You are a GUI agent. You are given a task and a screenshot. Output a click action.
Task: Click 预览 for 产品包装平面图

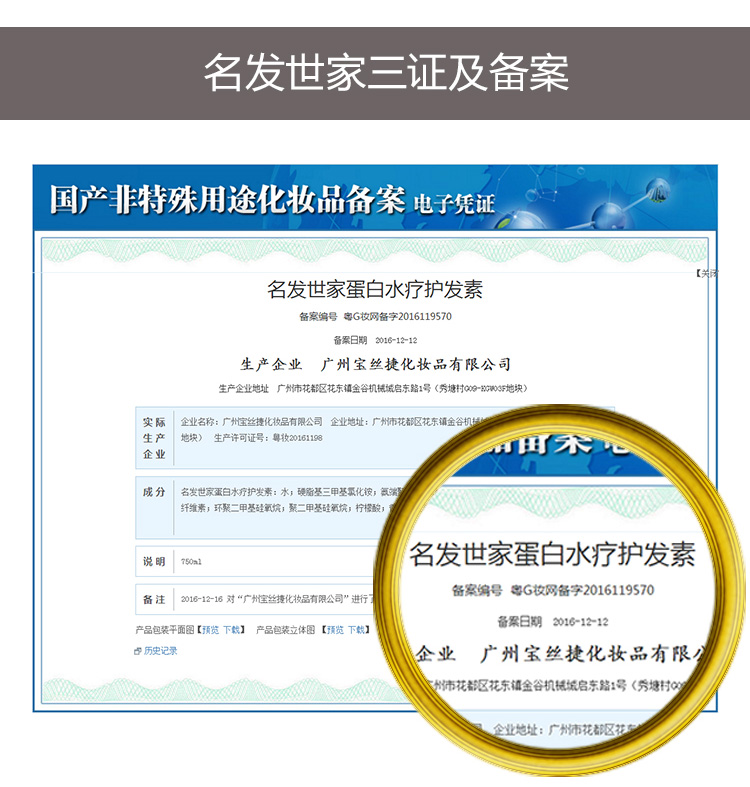pyautogui.click(x=211, y=630)
